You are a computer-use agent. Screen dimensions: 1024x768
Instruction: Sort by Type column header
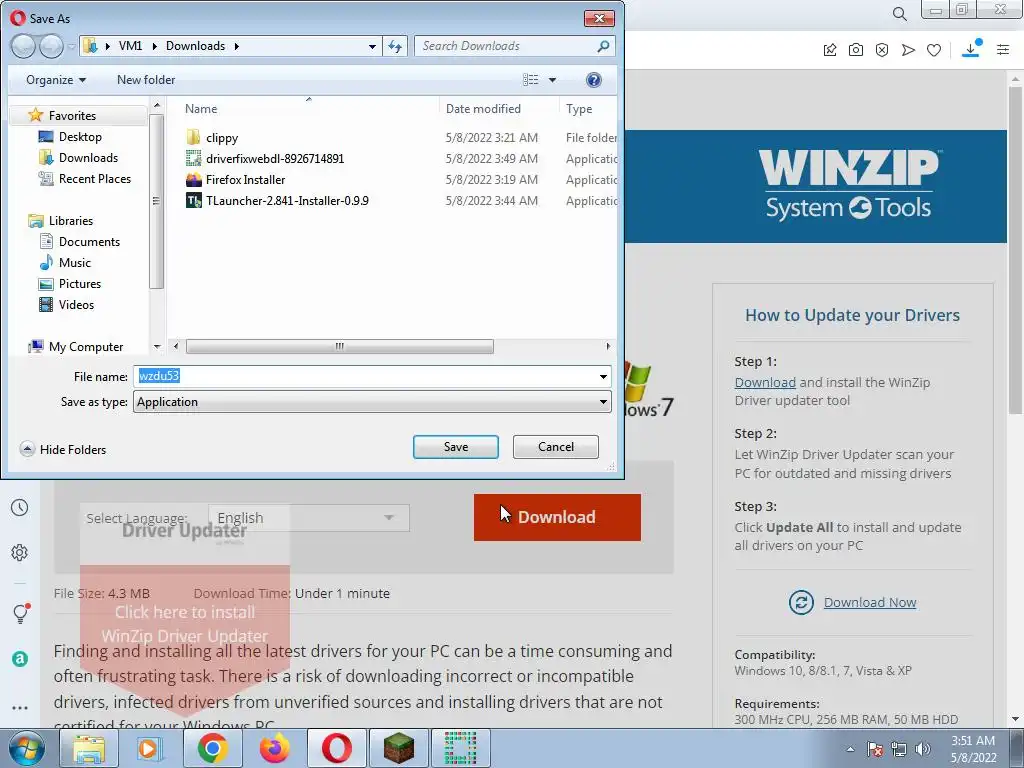click(x=579, y=108)
